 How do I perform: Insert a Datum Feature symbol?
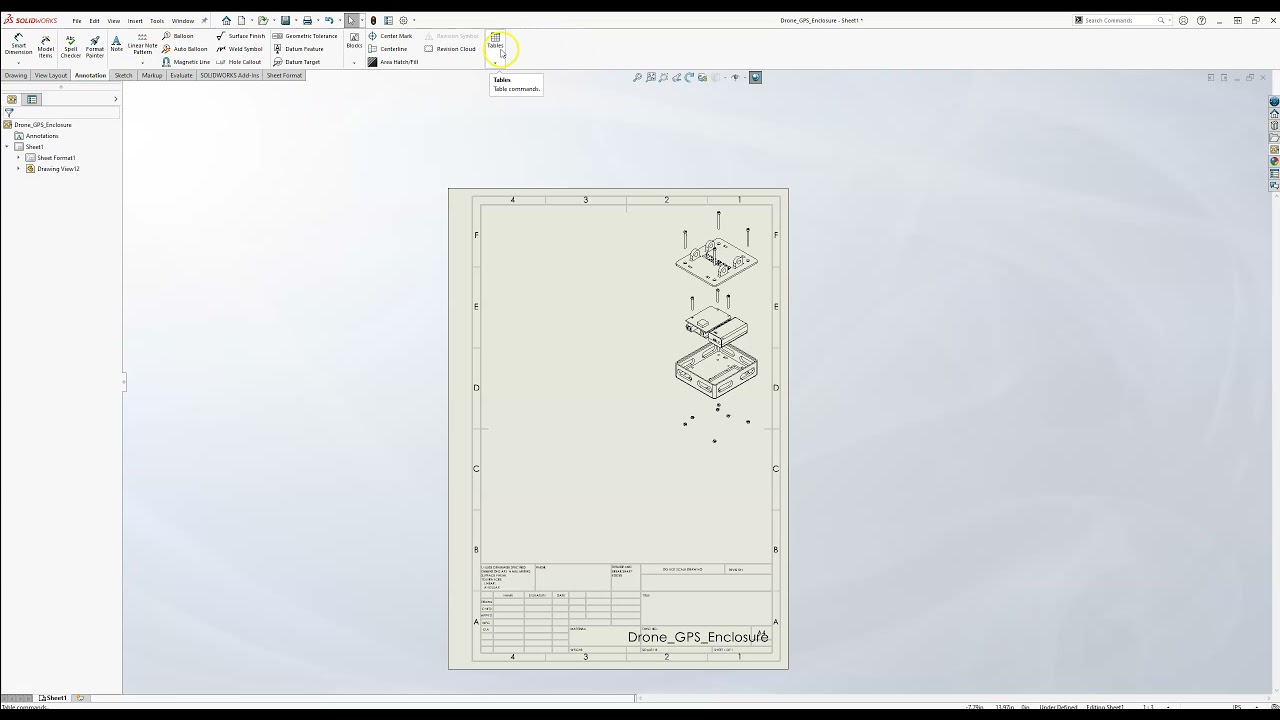click(298, 49)
